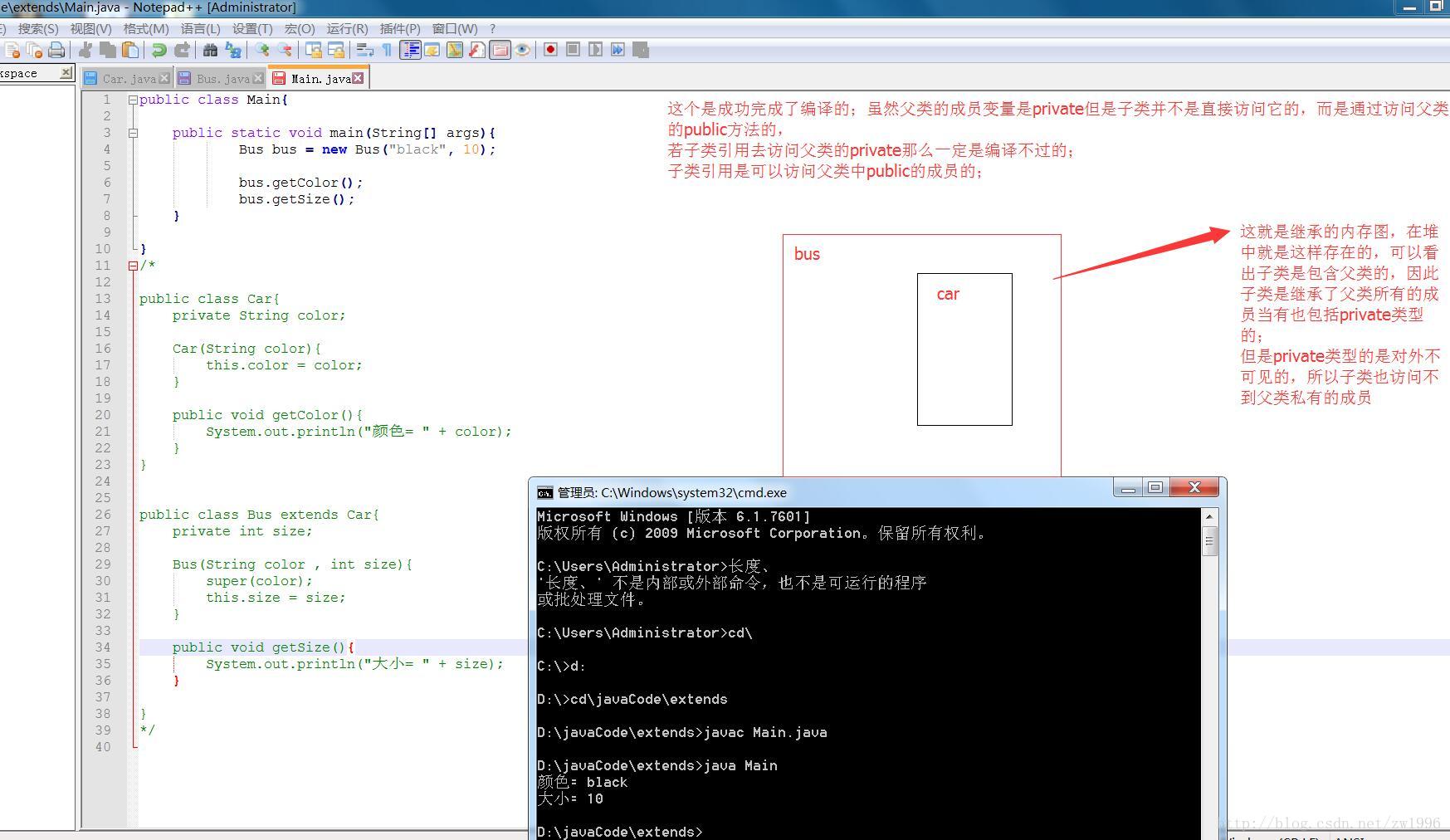Click the Paste clipboard icon

click(x=129, y=50)
